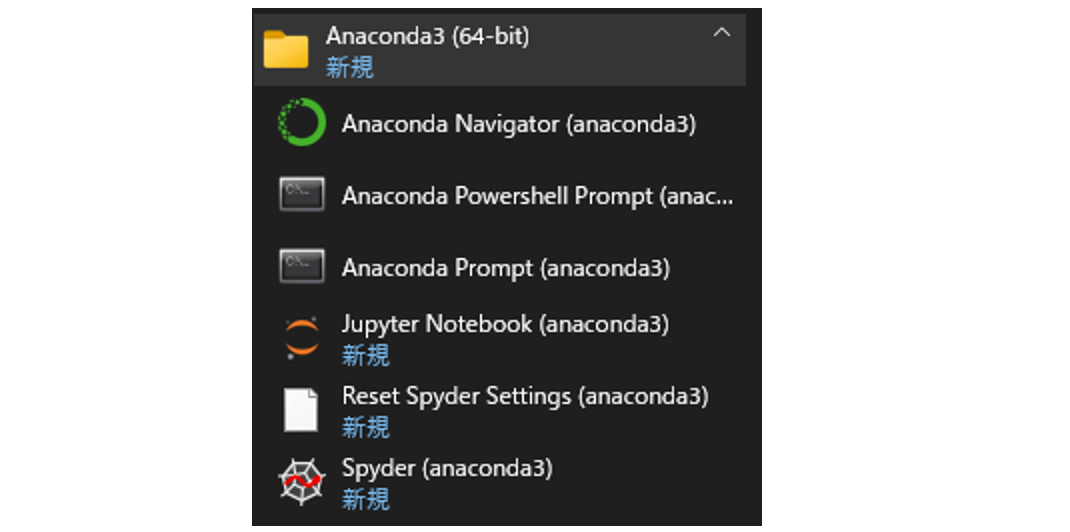Start Spyder (anaconda3) from the list
The height and width of the screenshot is (532, 1070).
point(447,468)
